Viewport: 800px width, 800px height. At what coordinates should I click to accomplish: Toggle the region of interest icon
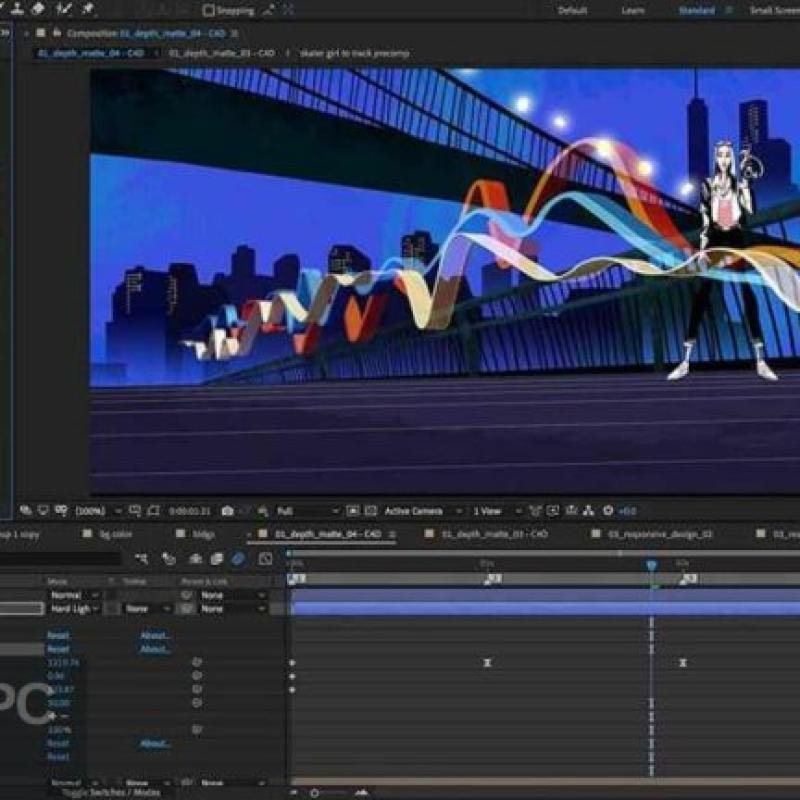pos(153,511)
